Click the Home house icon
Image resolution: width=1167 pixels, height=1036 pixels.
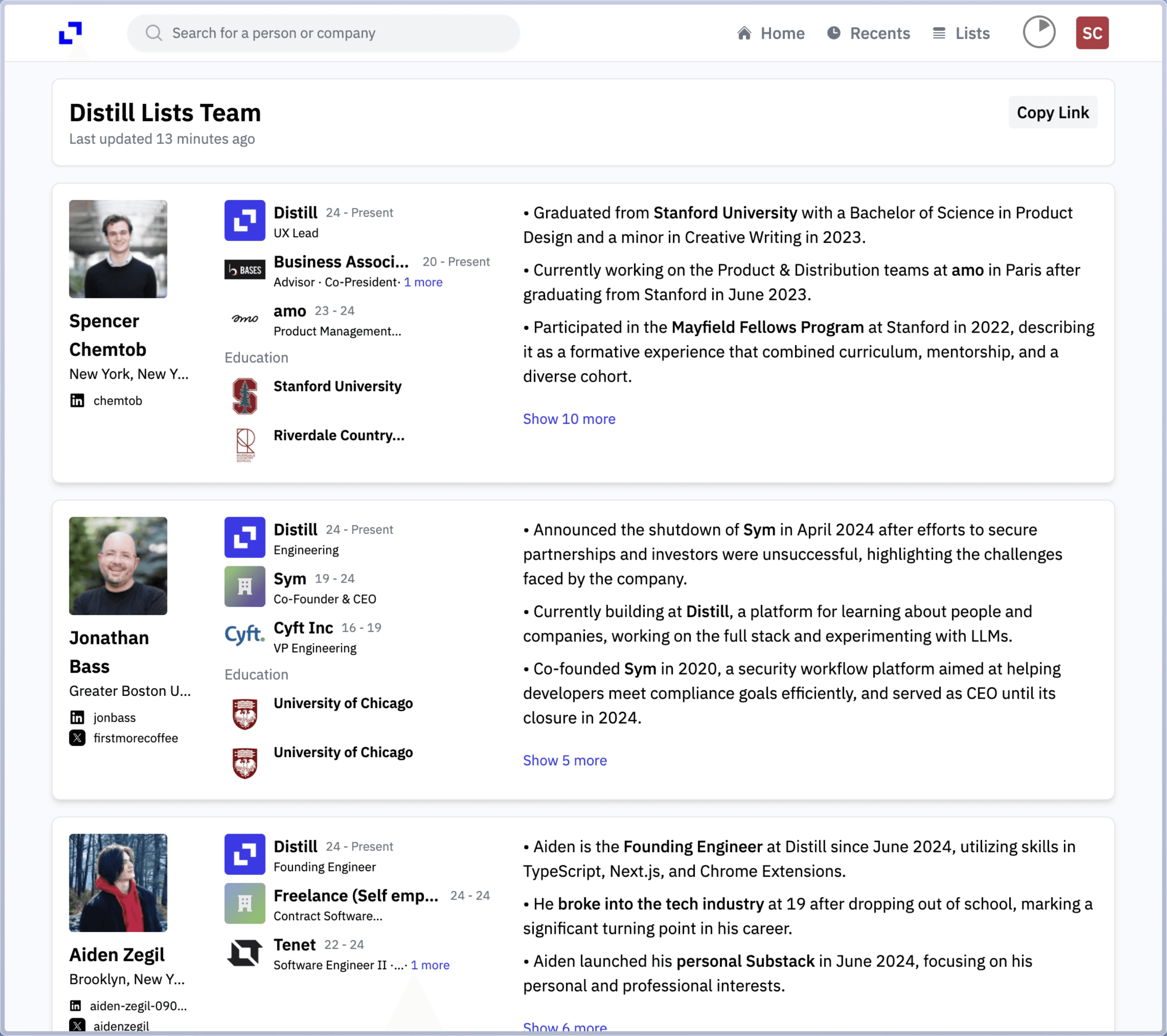tap(744, 33)
